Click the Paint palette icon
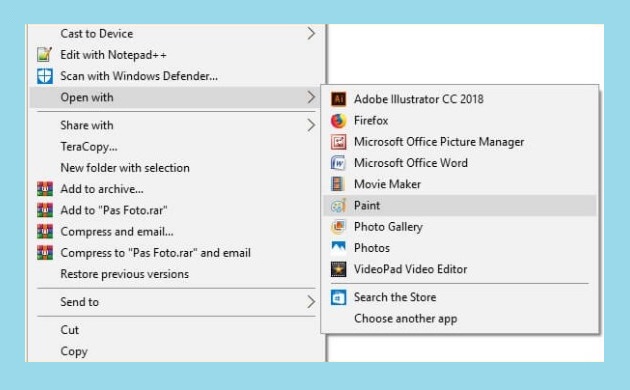 pos(338,206)
